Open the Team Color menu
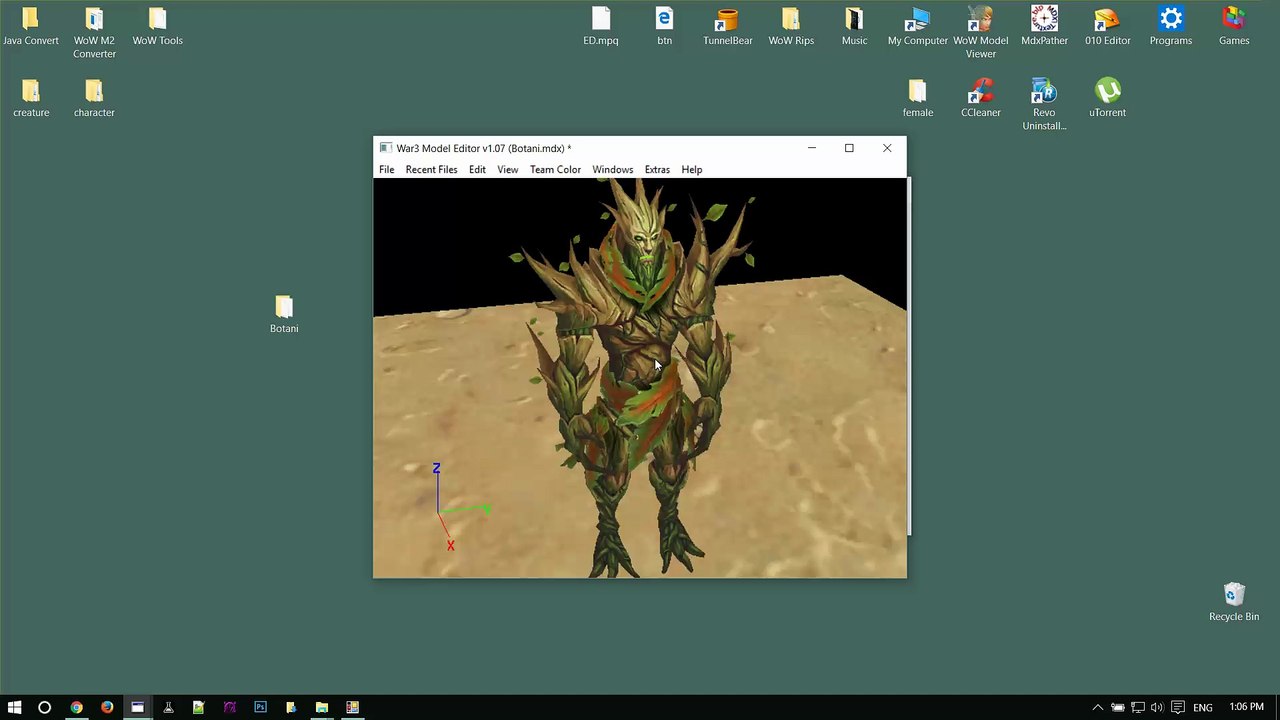Viewport: 1280px width, 720px height. [555, 169]
